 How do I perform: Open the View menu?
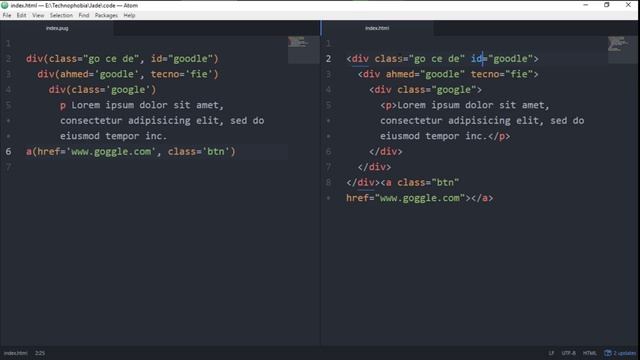pos(38,16)
